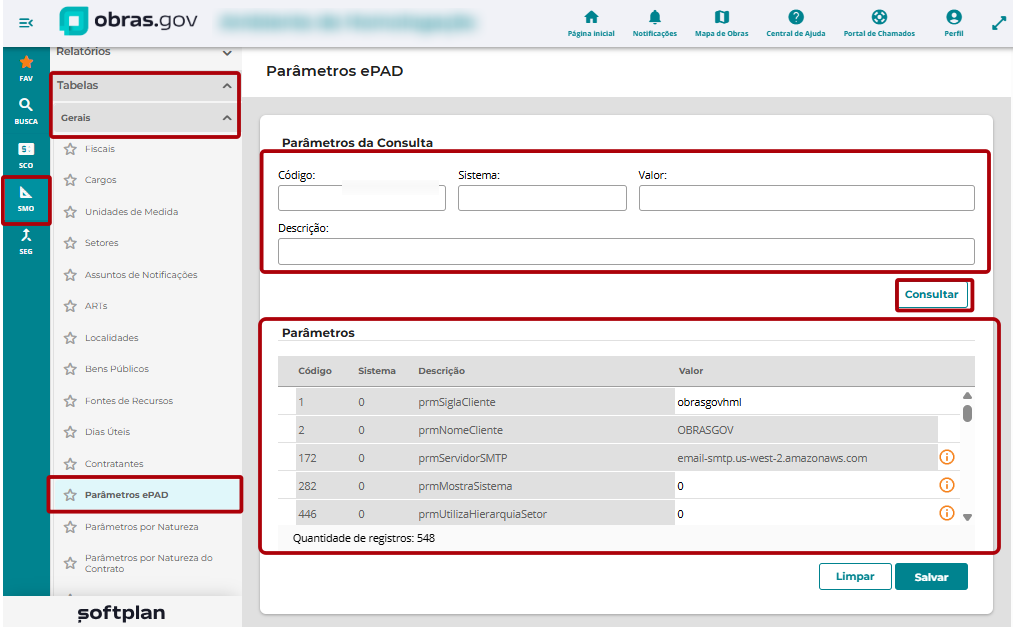1013x627 pixels.
Task: Open Bens Públicos menu item
Action: tap(117, 369)
